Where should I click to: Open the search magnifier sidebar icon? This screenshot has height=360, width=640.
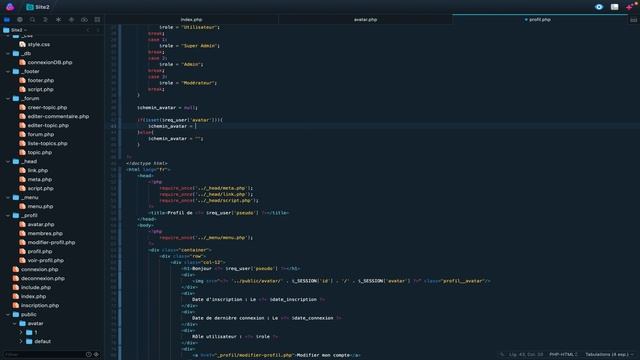[x=33, y=20]
